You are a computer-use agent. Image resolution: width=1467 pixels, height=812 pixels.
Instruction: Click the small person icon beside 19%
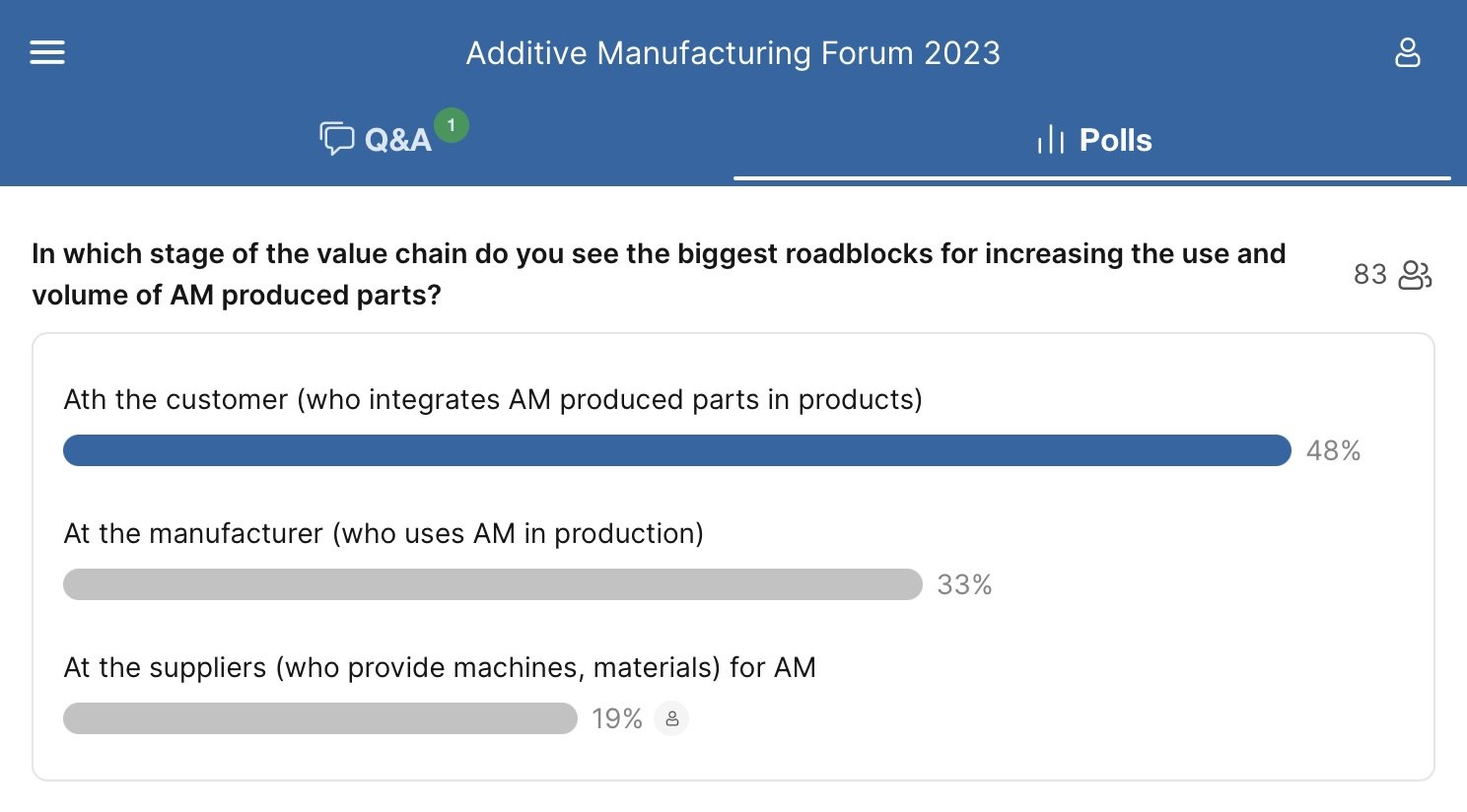point(671,718)
